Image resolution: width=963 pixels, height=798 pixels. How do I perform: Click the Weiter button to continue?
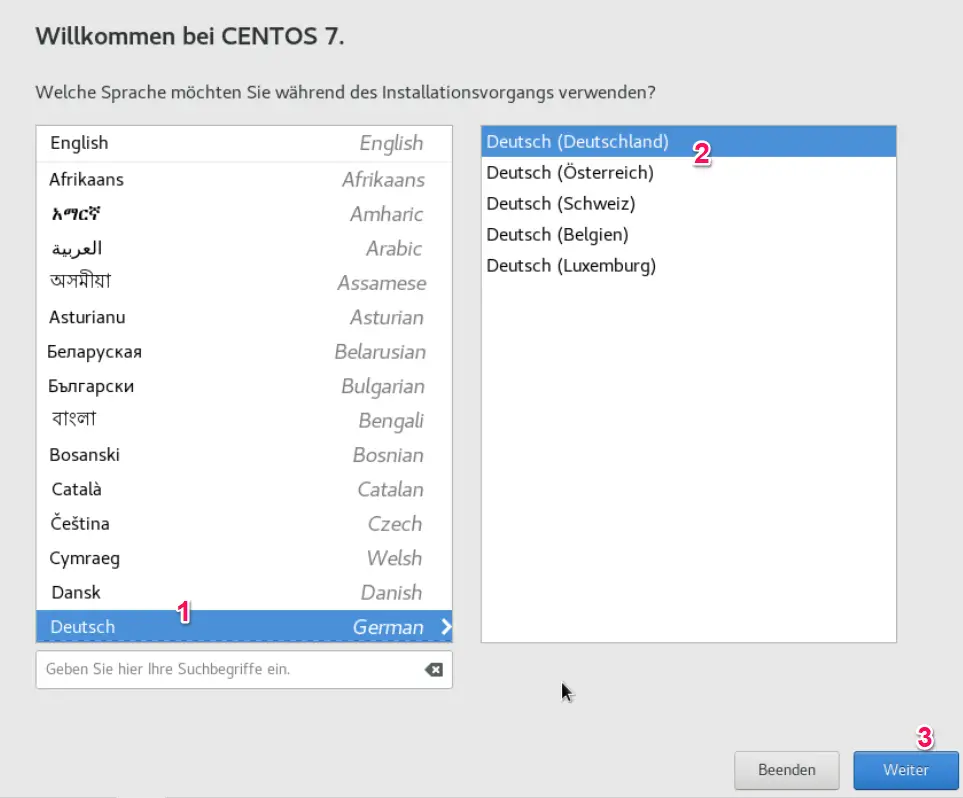click(x=905, y=770)
